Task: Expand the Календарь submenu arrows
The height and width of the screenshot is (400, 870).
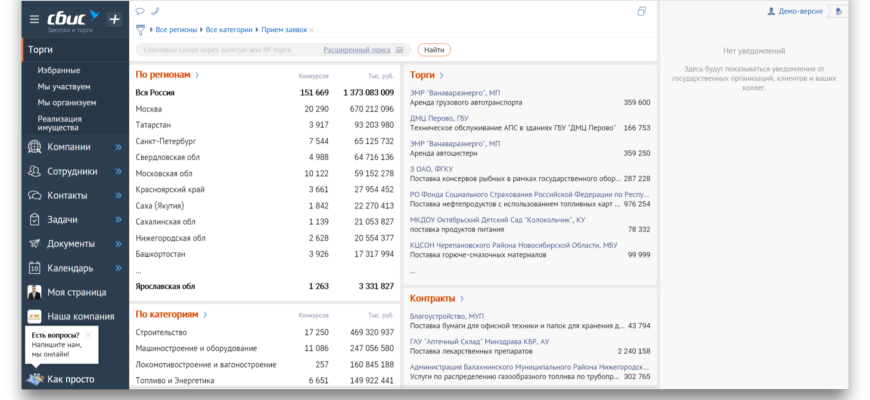Action: click(x=118, y=268)
